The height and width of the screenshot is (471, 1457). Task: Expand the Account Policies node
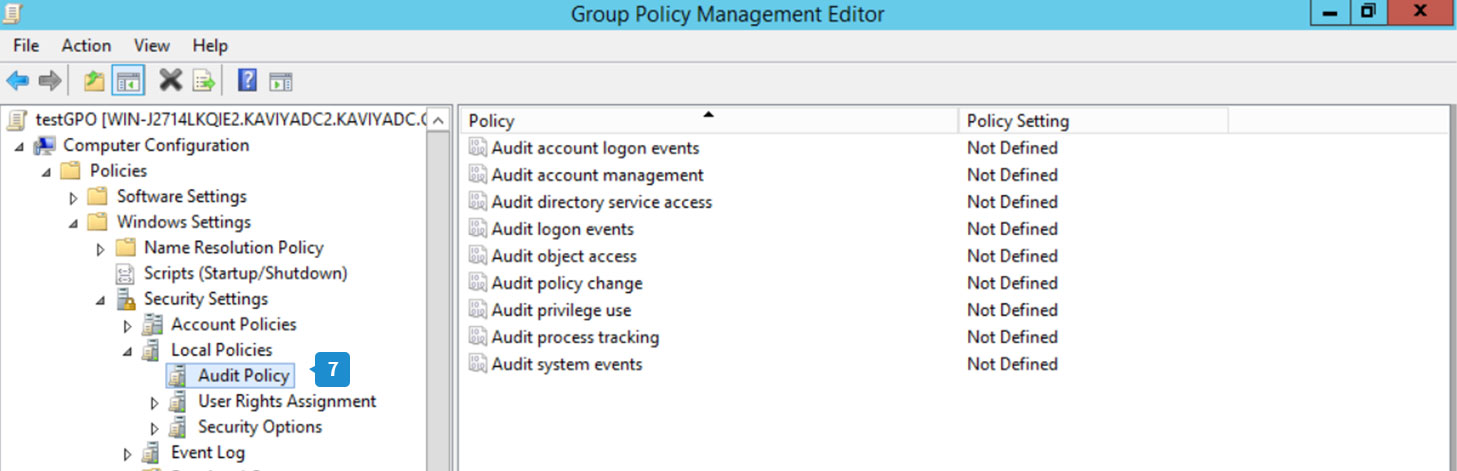[127, 325]
